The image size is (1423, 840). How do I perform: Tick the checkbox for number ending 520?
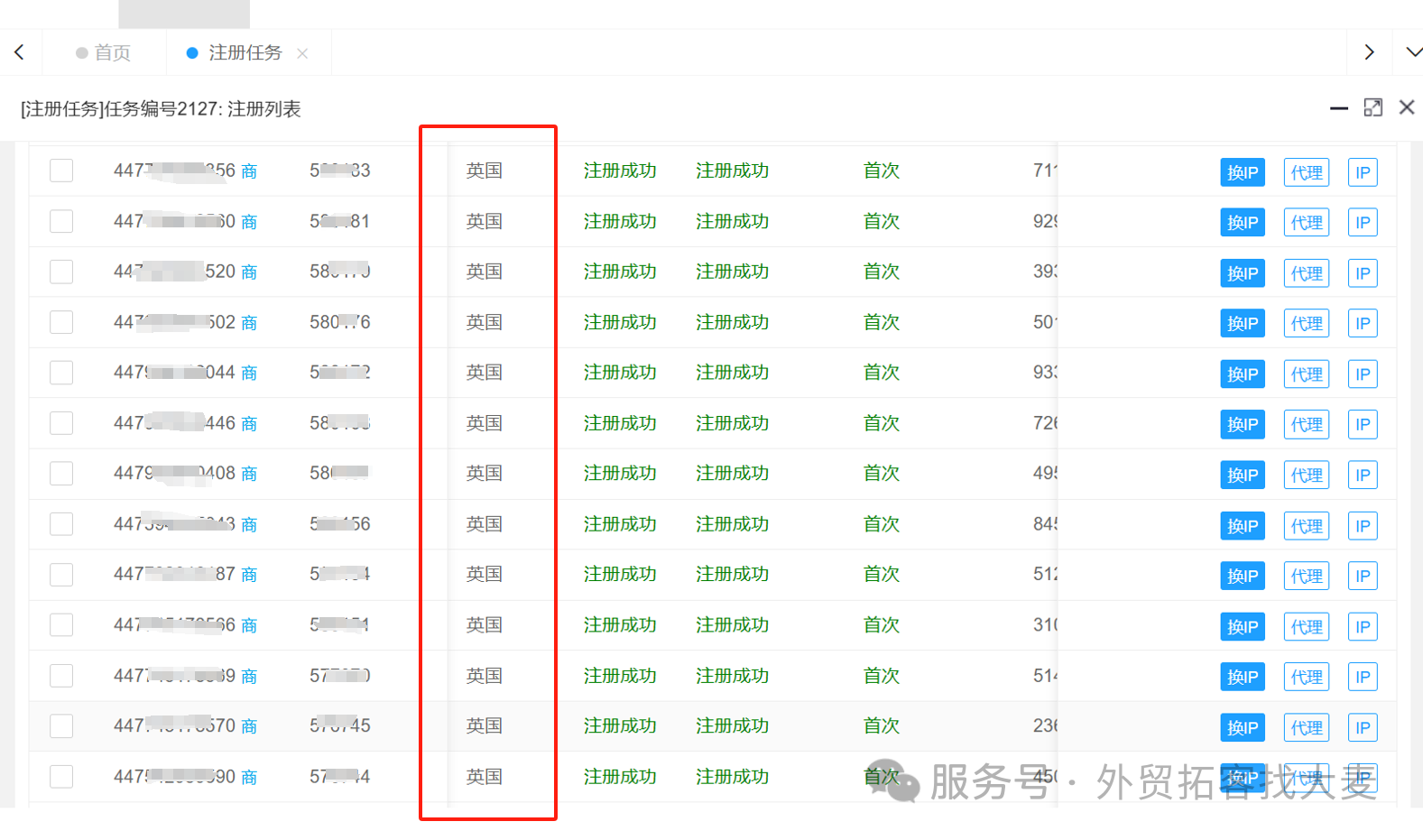point(61,272)
